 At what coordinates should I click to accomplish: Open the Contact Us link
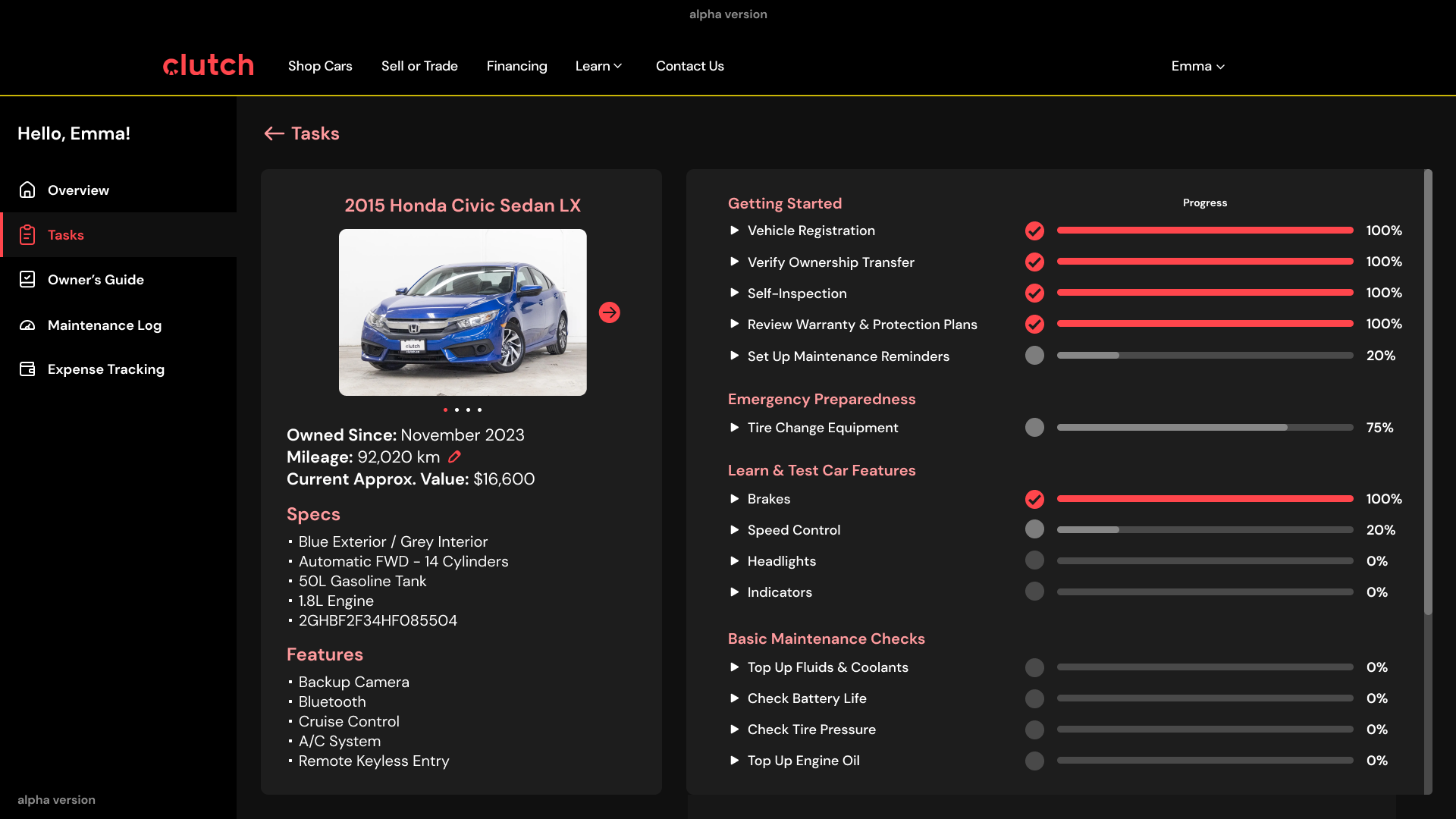(689, 66)
